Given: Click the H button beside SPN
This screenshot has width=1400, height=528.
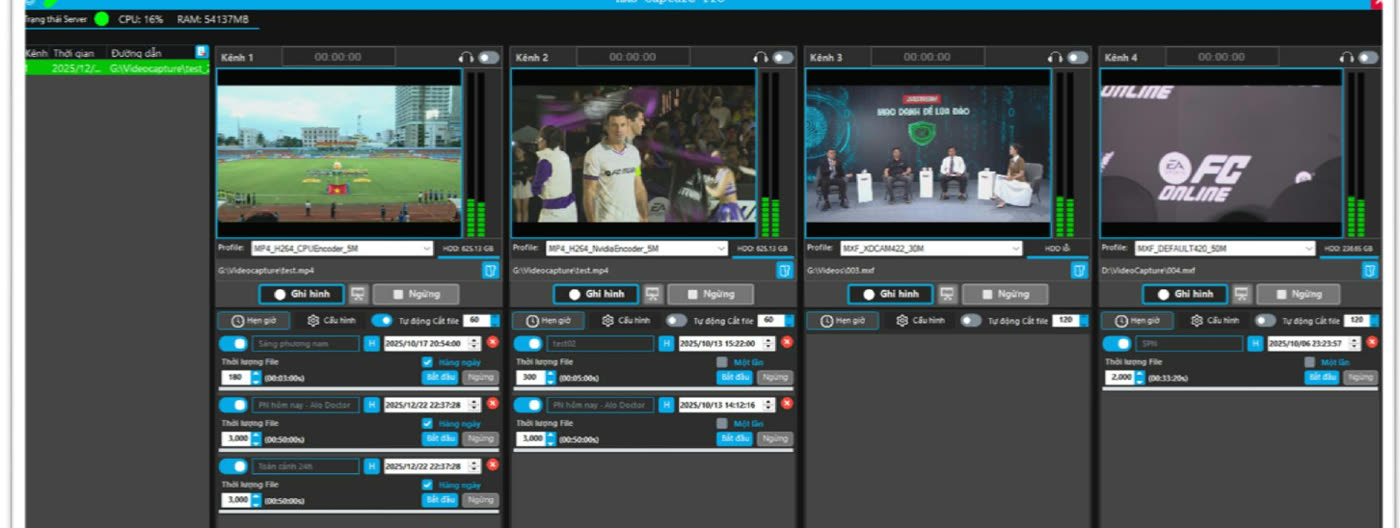Looking at the screenshot, I should 1256,344.
